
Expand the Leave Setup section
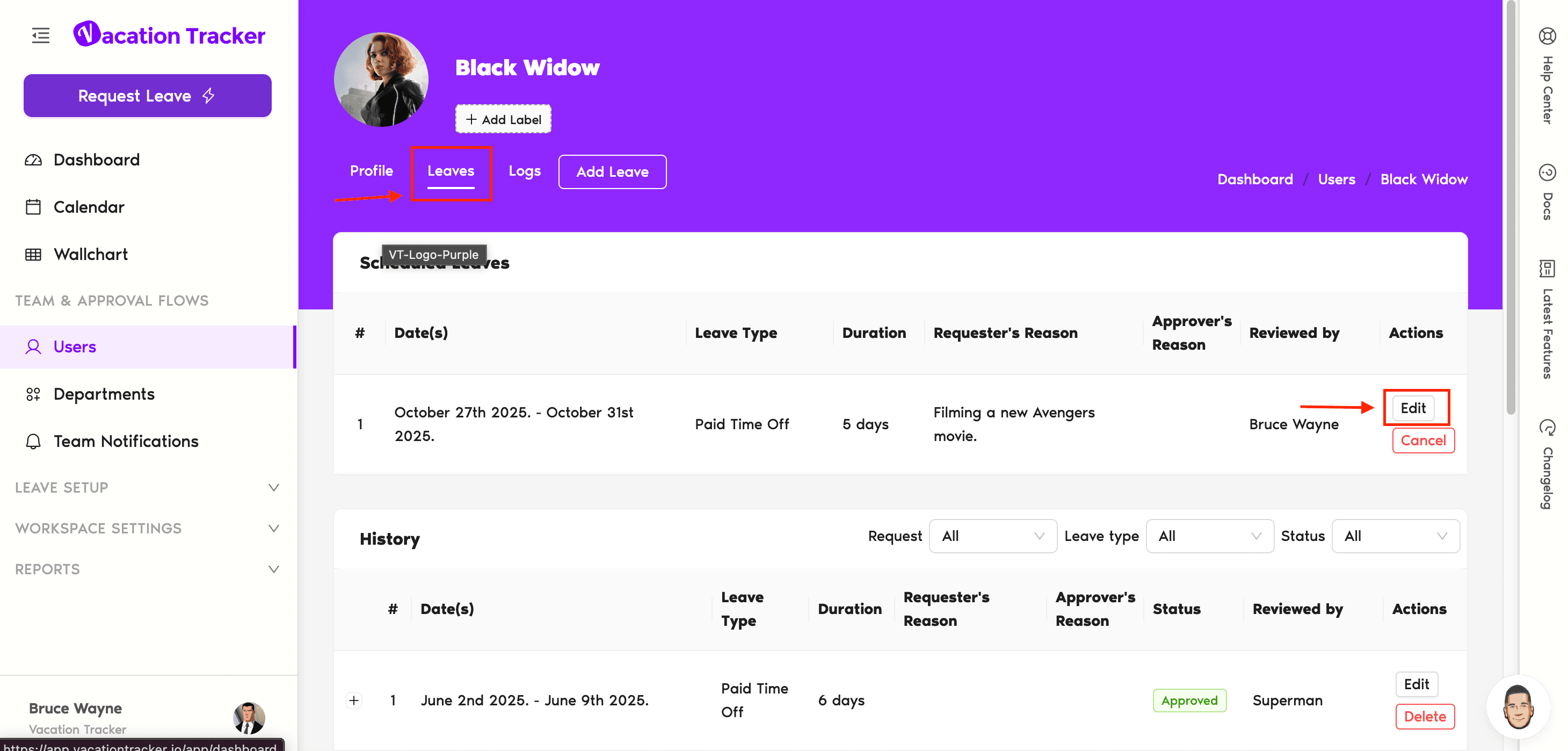point(273,487)
